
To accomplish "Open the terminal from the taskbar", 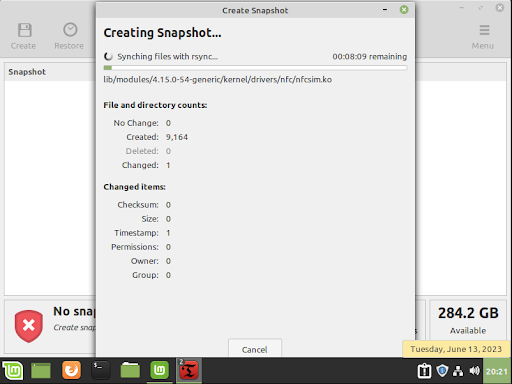I will [101, 370].
